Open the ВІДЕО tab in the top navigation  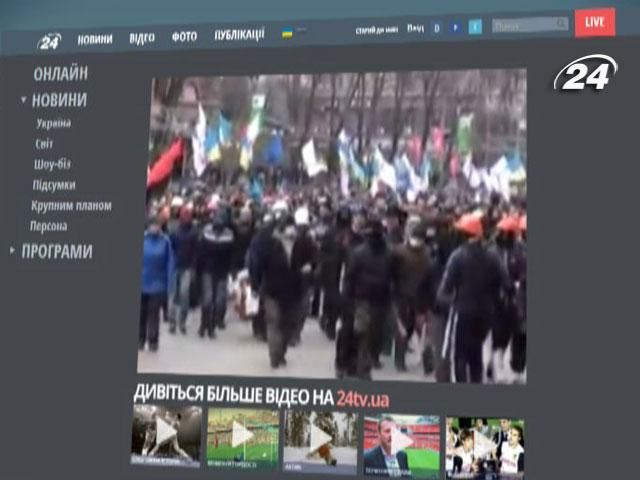click(x=142, y=38)
